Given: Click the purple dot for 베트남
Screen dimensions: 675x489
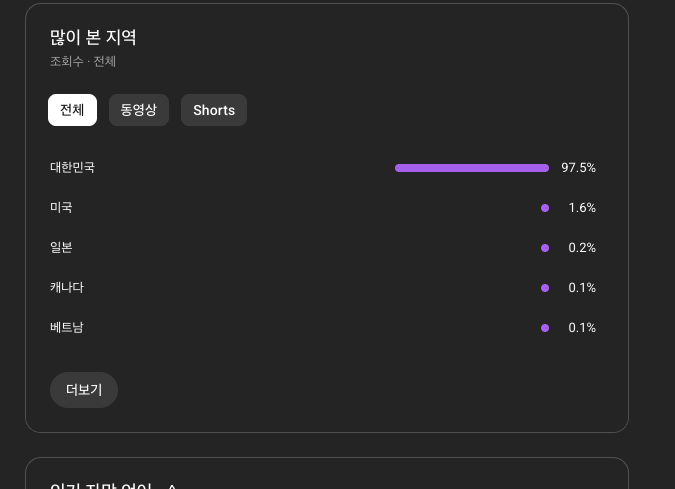Looking at the screenshot, I should [x=545, y=328].
